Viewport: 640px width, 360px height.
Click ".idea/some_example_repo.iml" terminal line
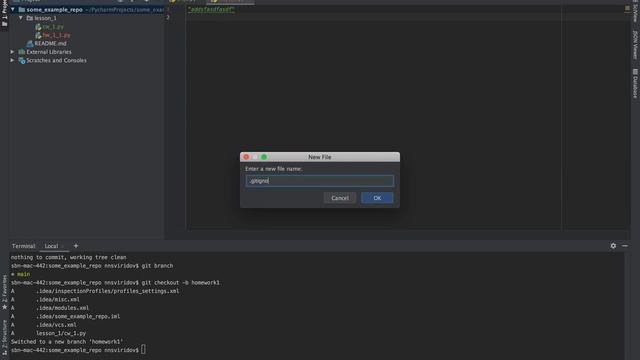[x=78, y=316]
